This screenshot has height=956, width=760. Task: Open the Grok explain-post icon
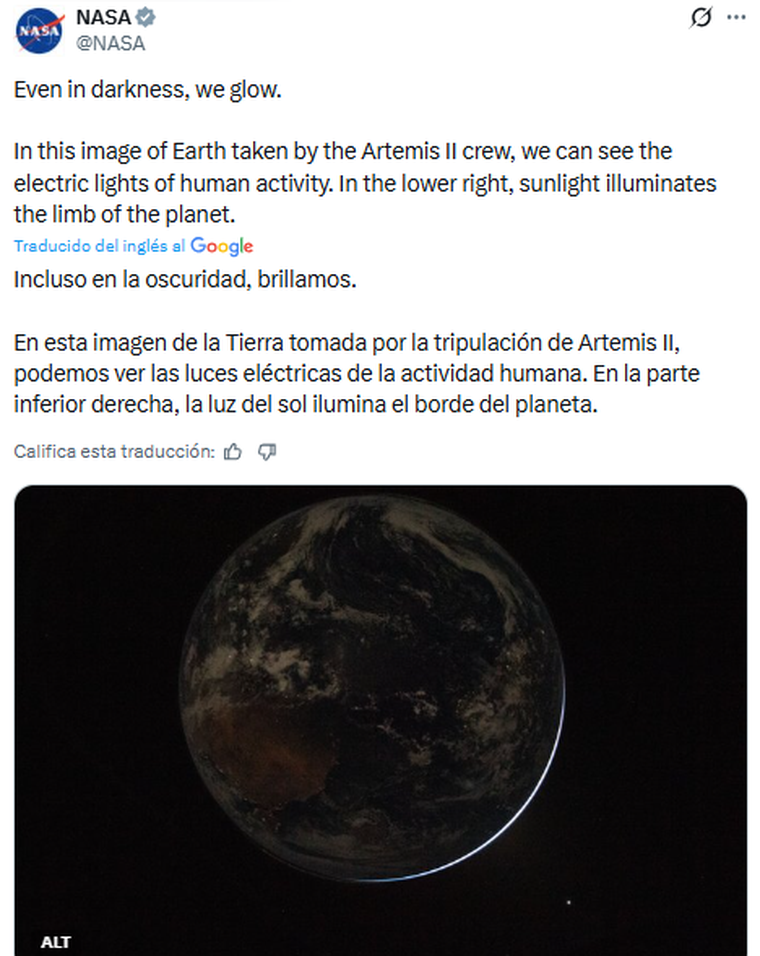[x=701, y=18]
